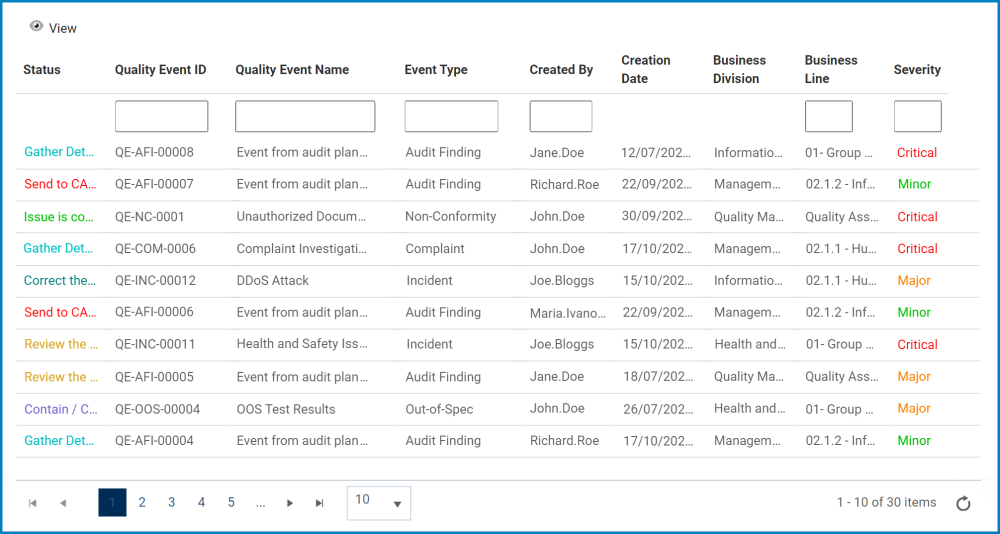Click Minor severity for QE-AFI-00007
Screen dimensions: 1000x534
(x=915, y=184)
